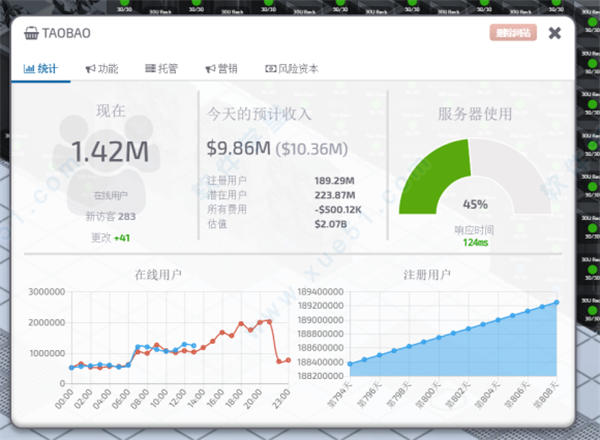Open the 统计 statistics tab
This screenshot has height=440, width=600.
click(41, 69)
